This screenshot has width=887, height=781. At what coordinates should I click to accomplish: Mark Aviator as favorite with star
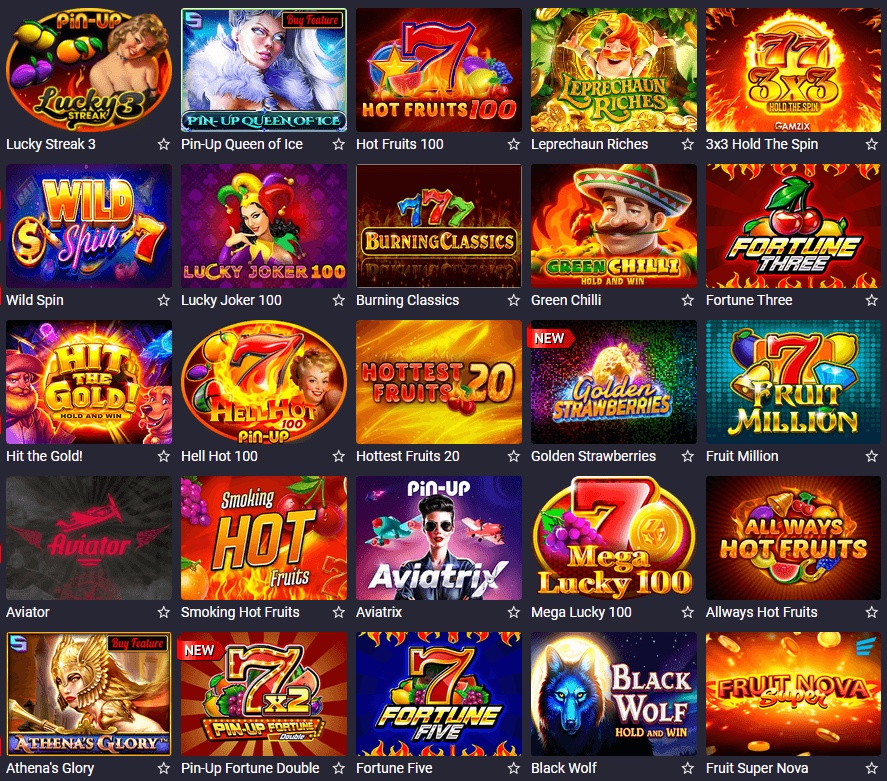point(163,612)
